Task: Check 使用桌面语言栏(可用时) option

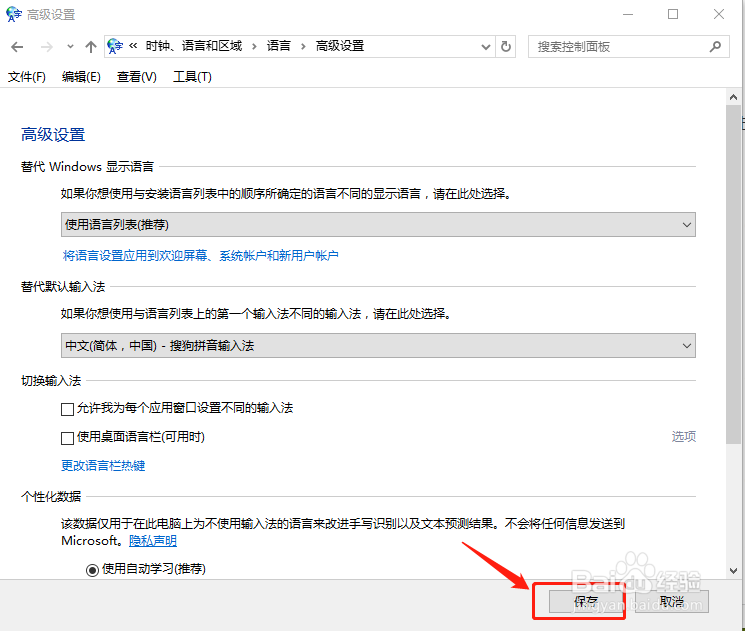Action: click(x=67, y=438)
